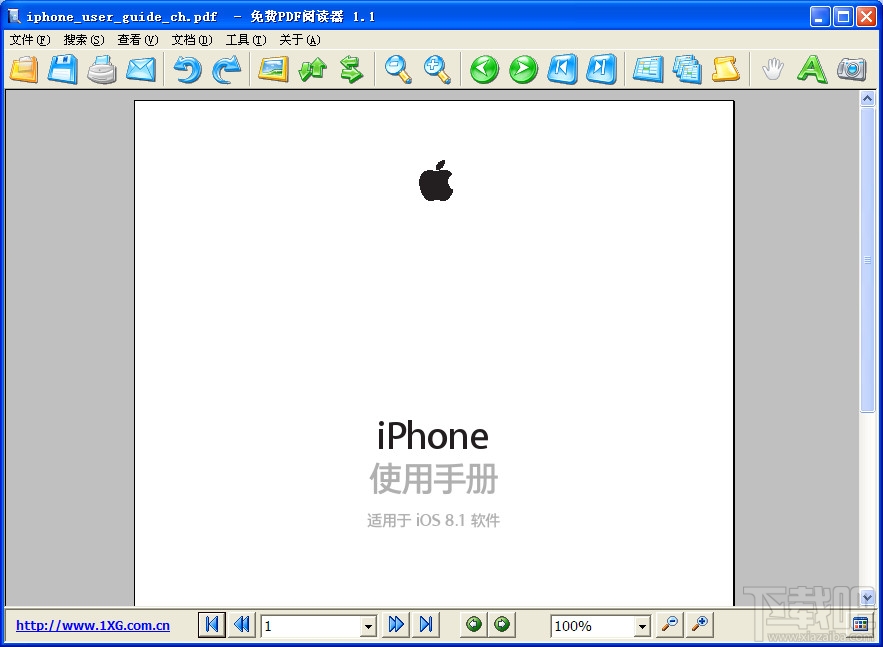Click the green up-arrows rotate icon
This screenshot has width=883, height=647.
point(313,70)
